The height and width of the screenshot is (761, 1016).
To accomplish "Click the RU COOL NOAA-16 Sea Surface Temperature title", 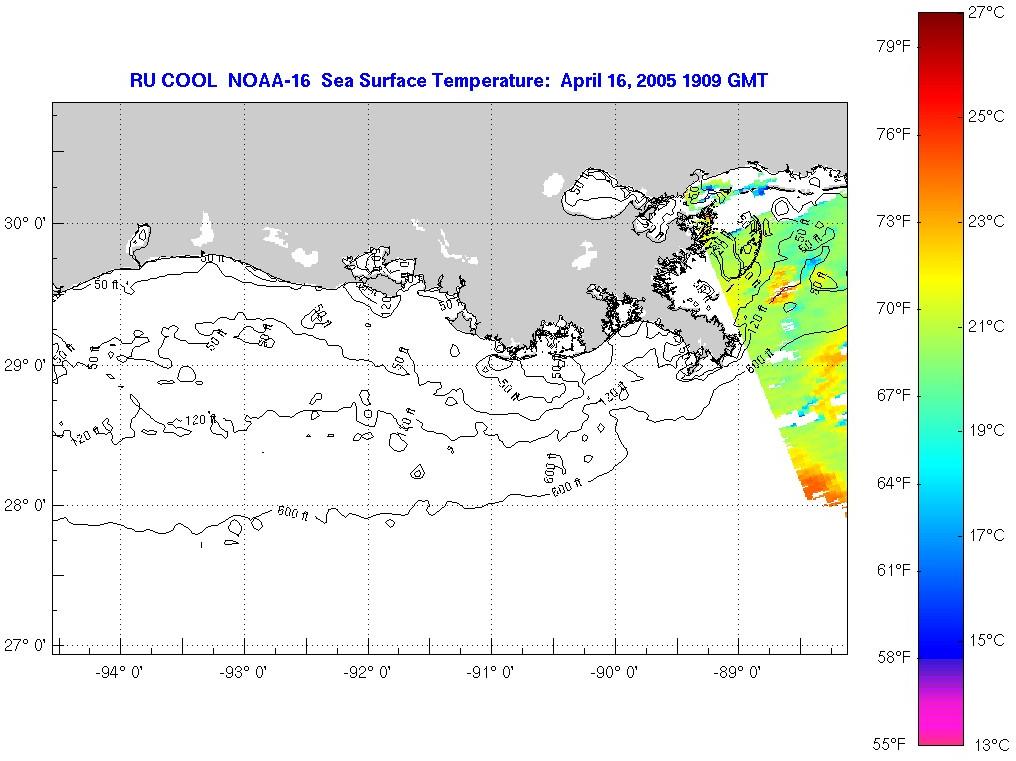I will point(448,81).
